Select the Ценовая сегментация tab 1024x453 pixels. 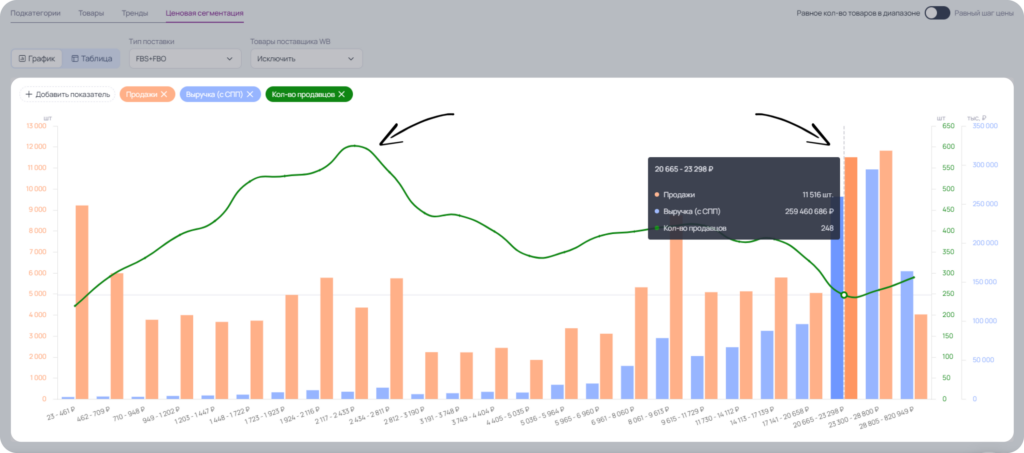pyautogui.click(x=204, y=13)
